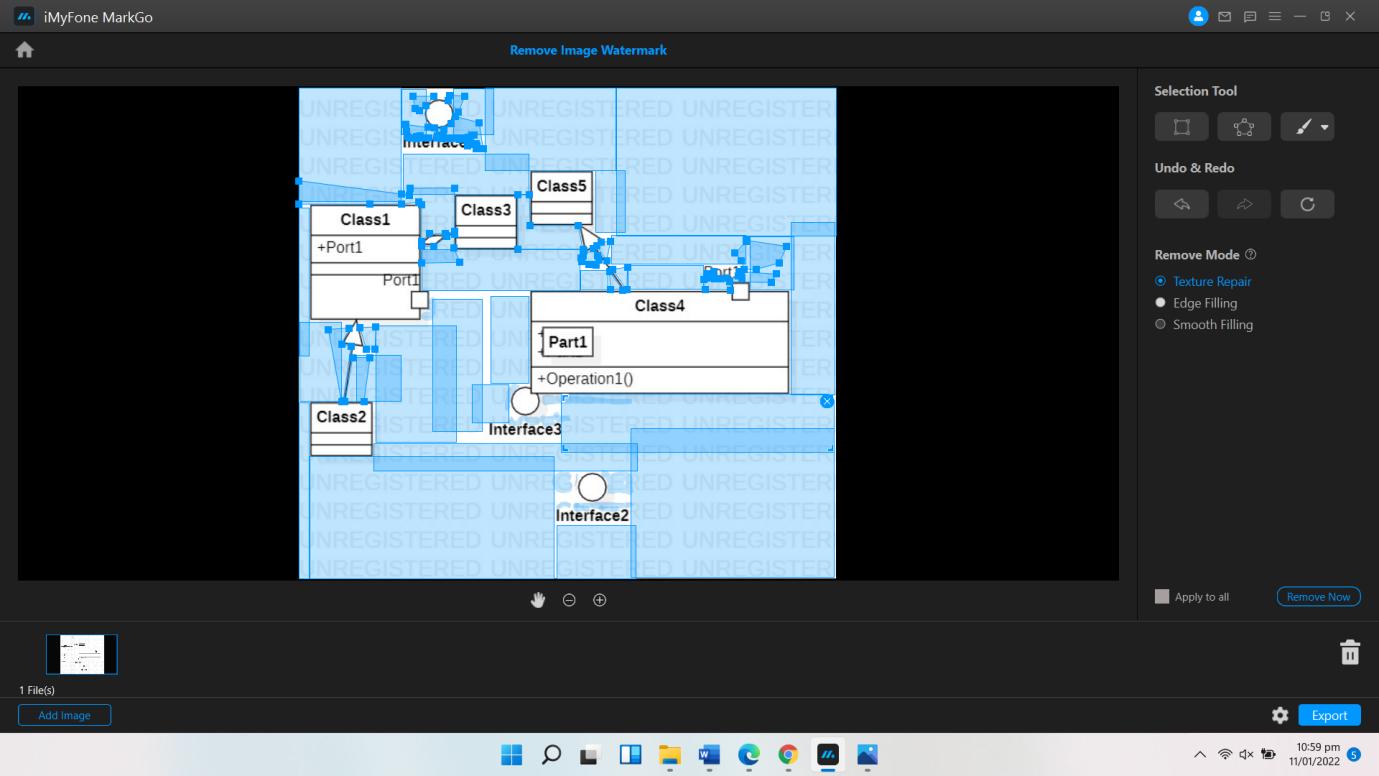Open the feedback chat icon

tap(1250, 17)
